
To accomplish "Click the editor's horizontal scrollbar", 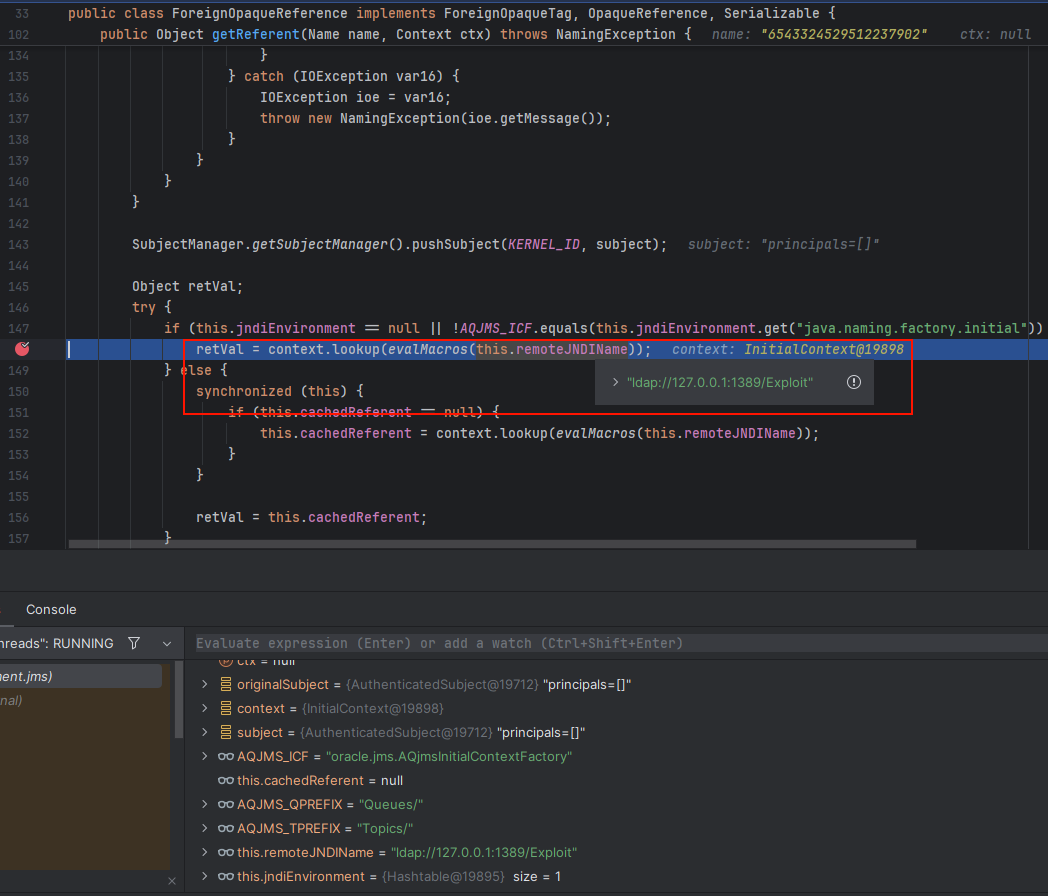I will (492, 544).
